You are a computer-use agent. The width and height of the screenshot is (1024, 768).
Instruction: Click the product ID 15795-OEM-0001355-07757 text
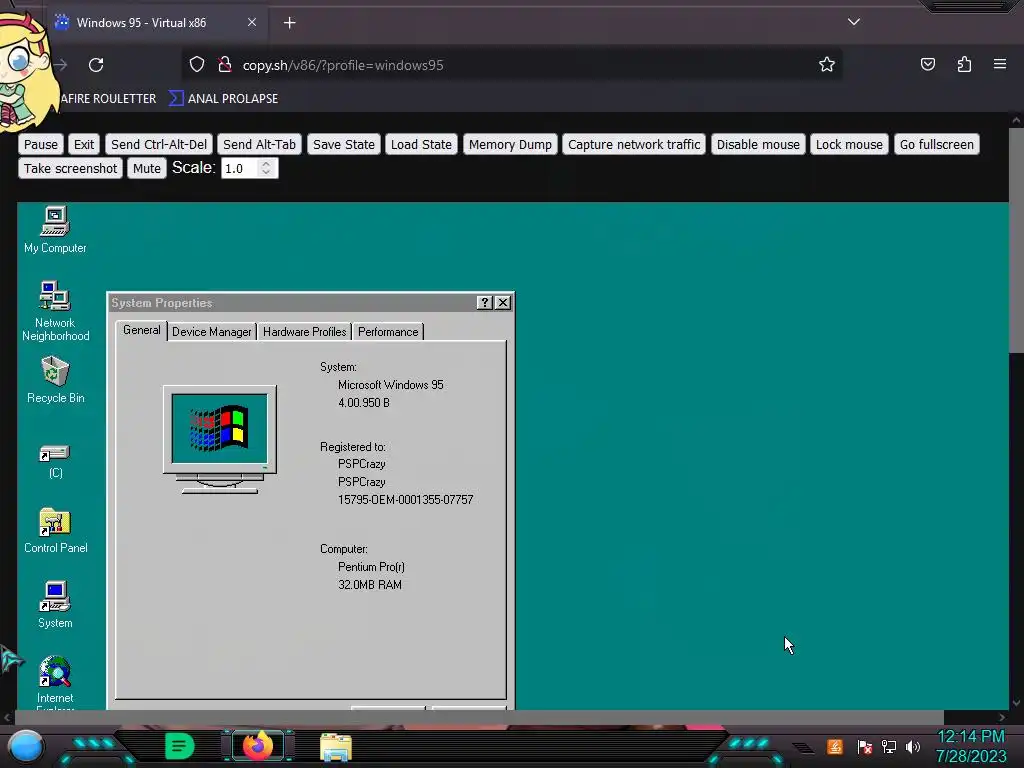point(406,500)
